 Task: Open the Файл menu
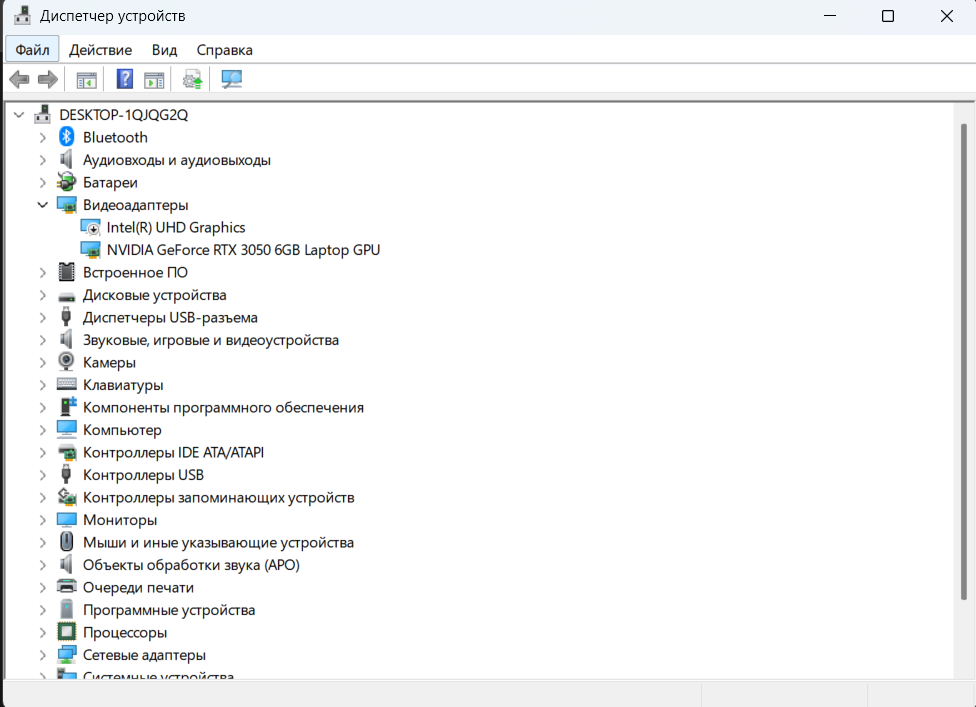(x=32, y=50)
